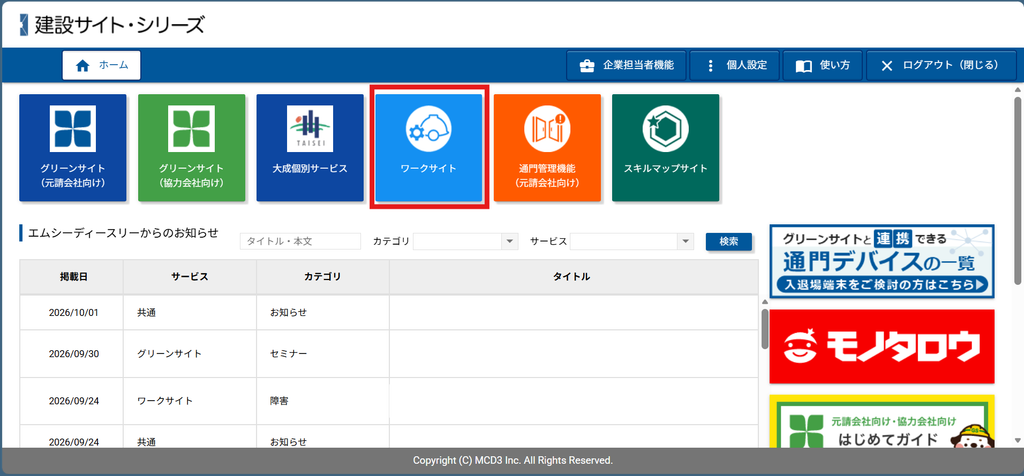Open the スキルマップサイト tile
The width and height of the screenshot is (1024, 476).
(665, 148)
